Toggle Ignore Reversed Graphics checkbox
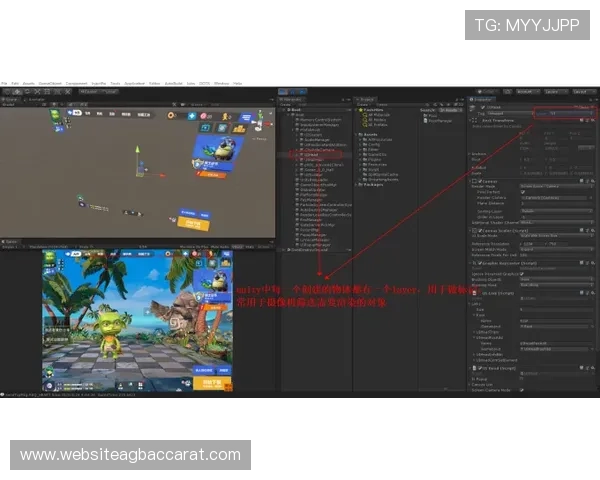Image resolution: width=600 pixels, height=480 pixels. pos(522,274)
